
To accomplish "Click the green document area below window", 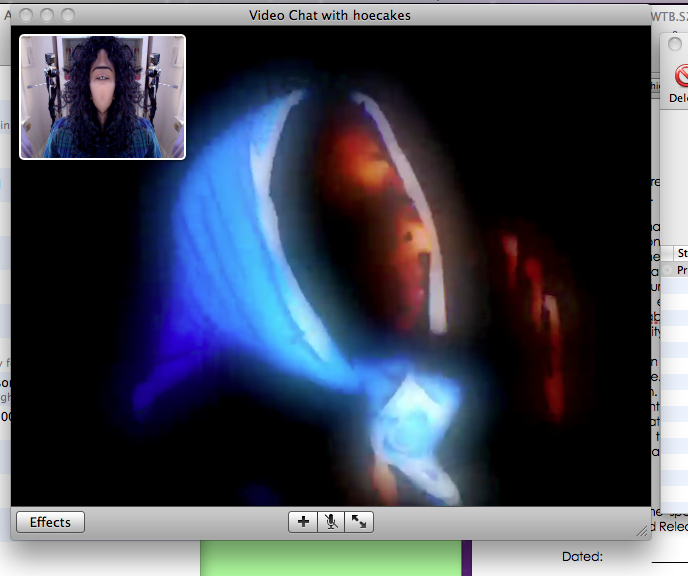I will pos(330,558).
